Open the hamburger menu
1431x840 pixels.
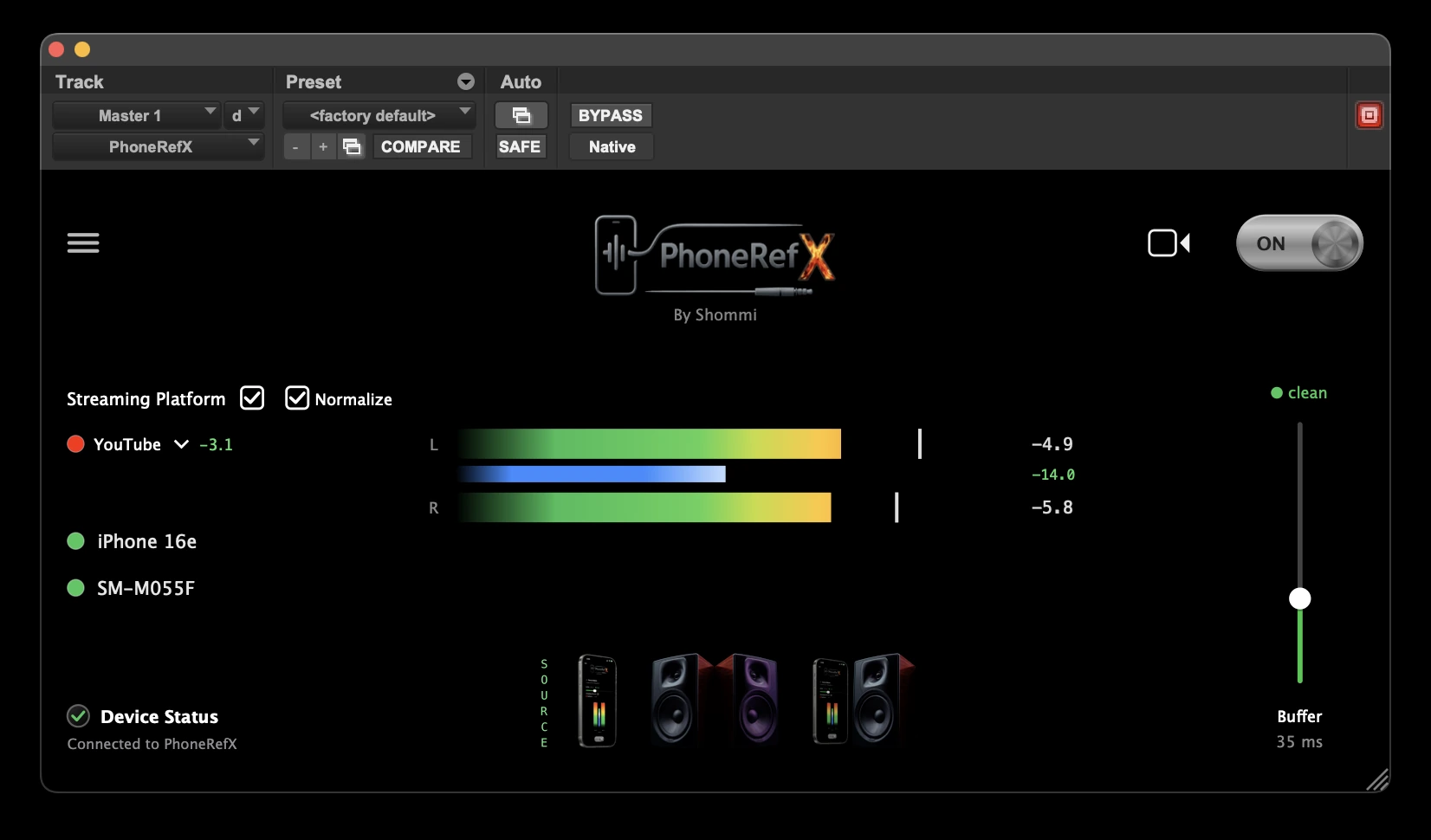coord(83,243)
